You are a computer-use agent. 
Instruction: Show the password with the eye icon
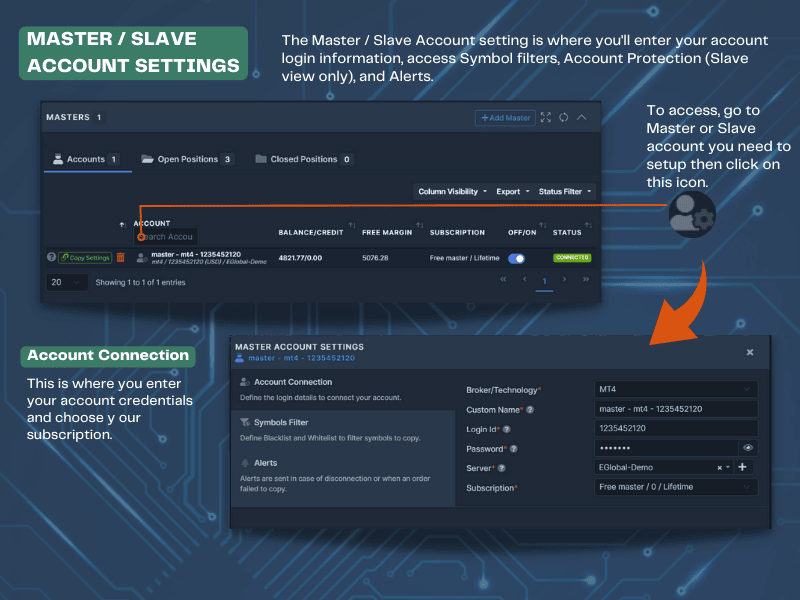coord(747,448)
